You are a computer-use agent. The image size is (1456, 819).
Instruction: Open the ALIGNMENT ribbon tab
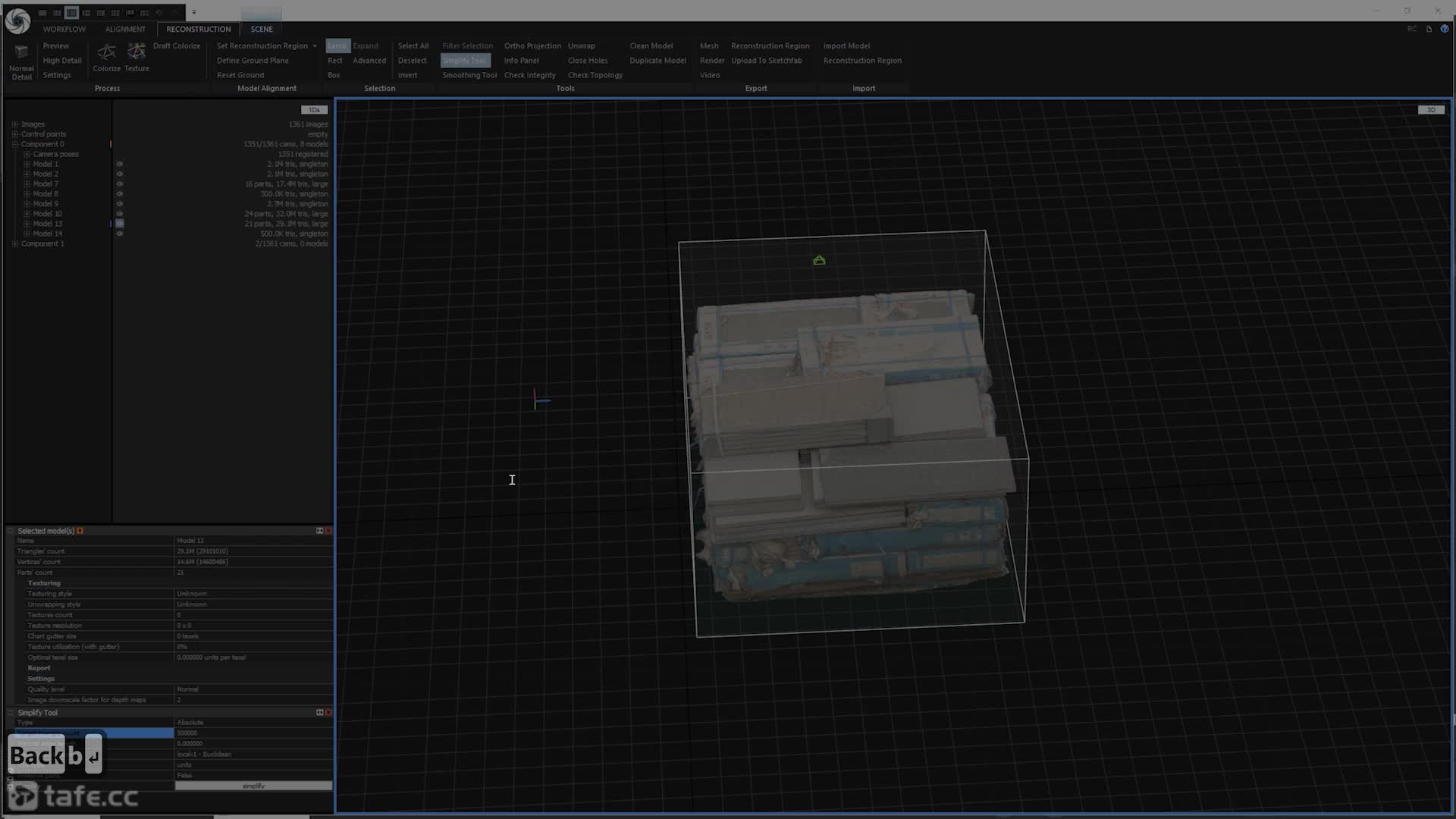click(125, 29)
